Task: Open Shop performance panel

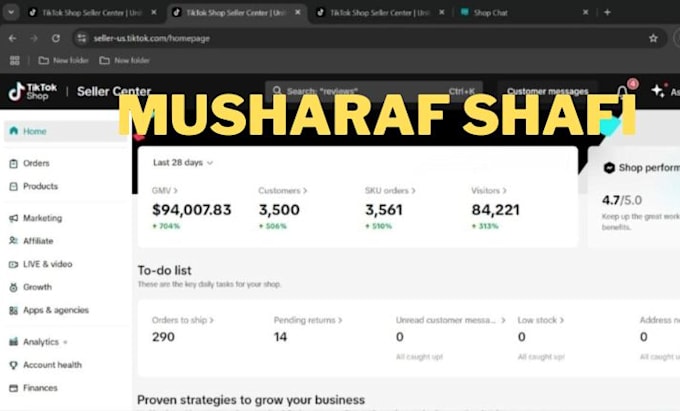Action: click(x=642, y=168)
